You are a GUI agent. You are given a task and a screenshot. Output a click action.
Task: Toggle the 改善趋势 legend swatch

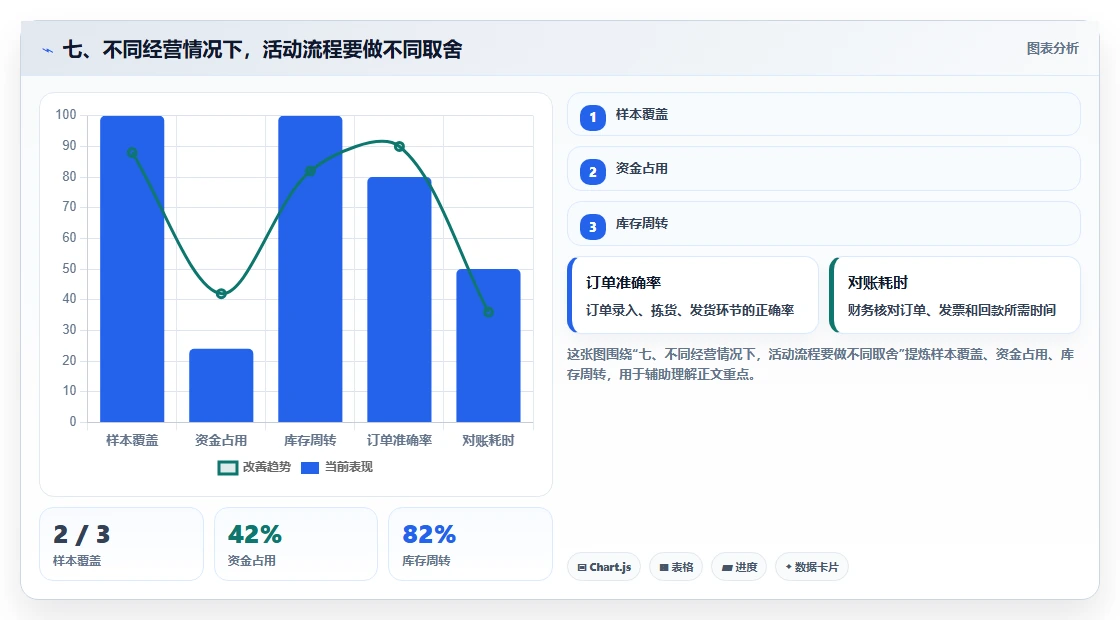point(227,468)
